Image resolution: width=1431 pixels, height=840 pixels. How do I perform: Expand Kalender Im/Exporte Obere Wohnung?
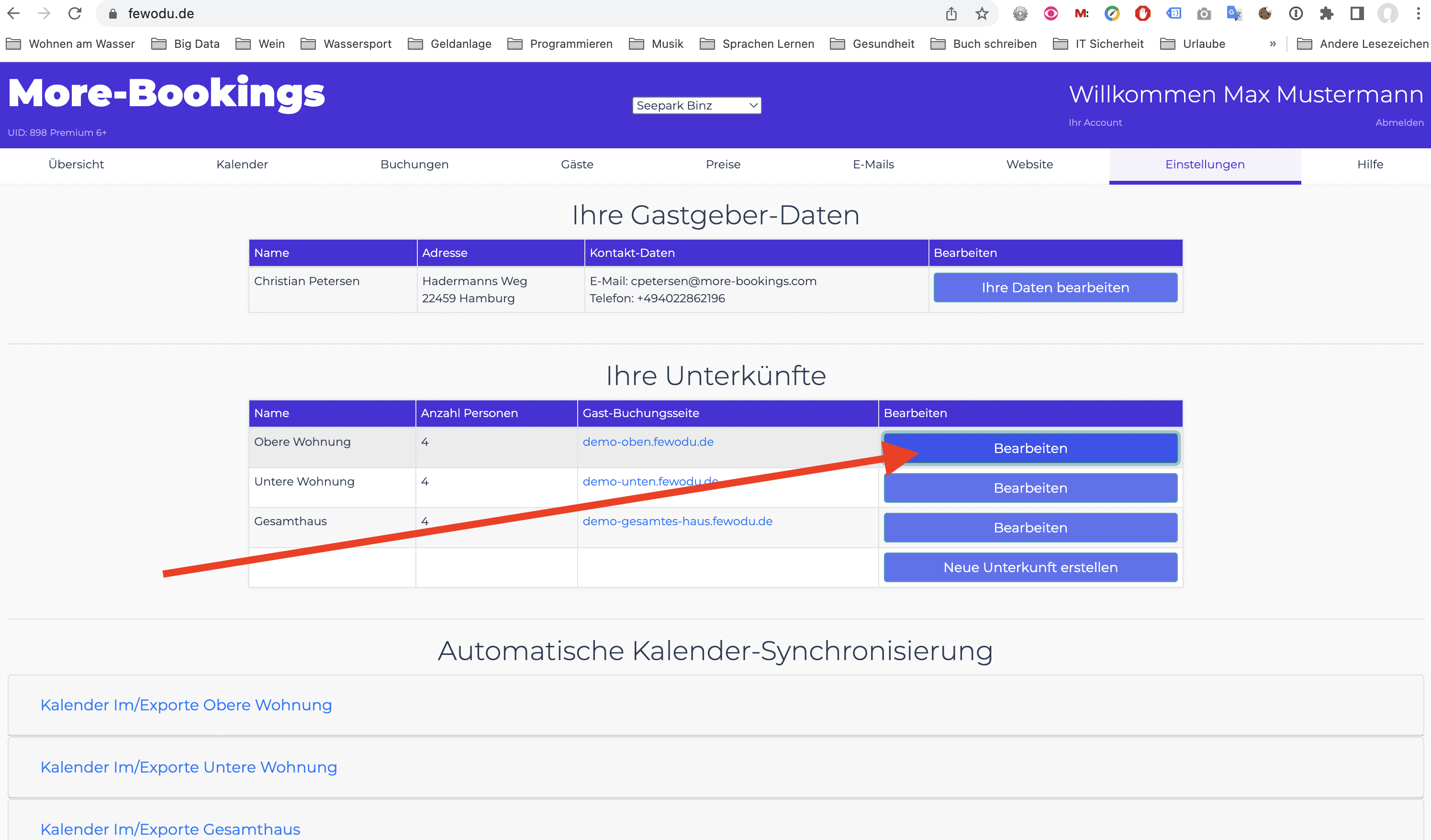tap(186, 705)
